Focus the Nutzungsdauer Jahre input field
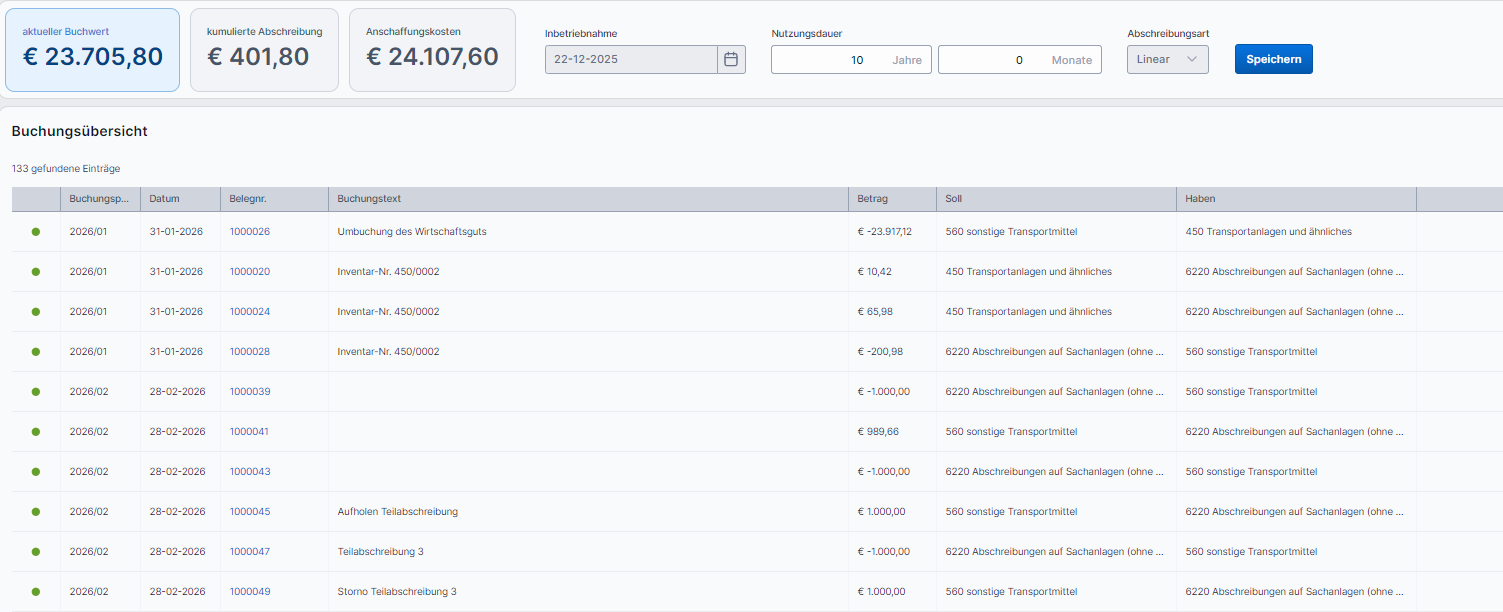Viewport: 1503px width, 612px height. coord(832,60)
